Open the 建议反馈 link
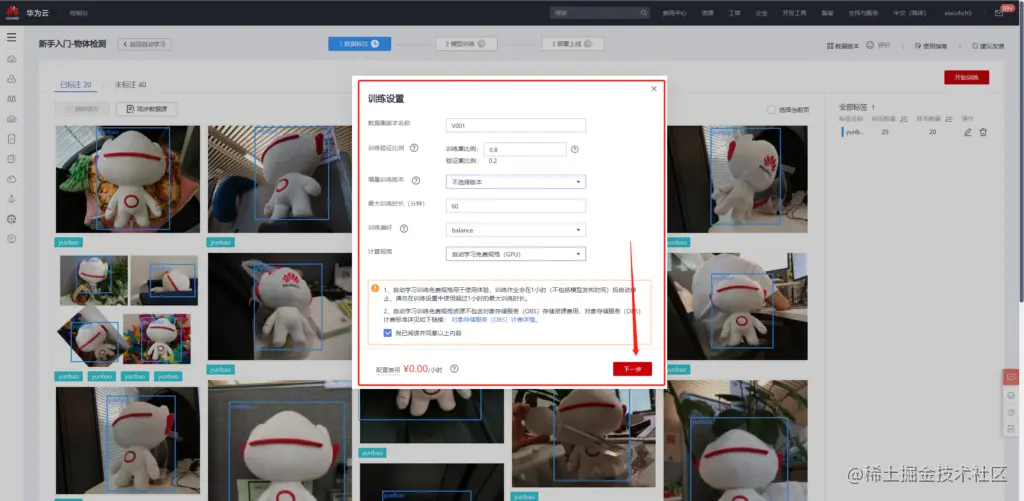The height and width of the screenshot is (501, 1024). point(987,46)
